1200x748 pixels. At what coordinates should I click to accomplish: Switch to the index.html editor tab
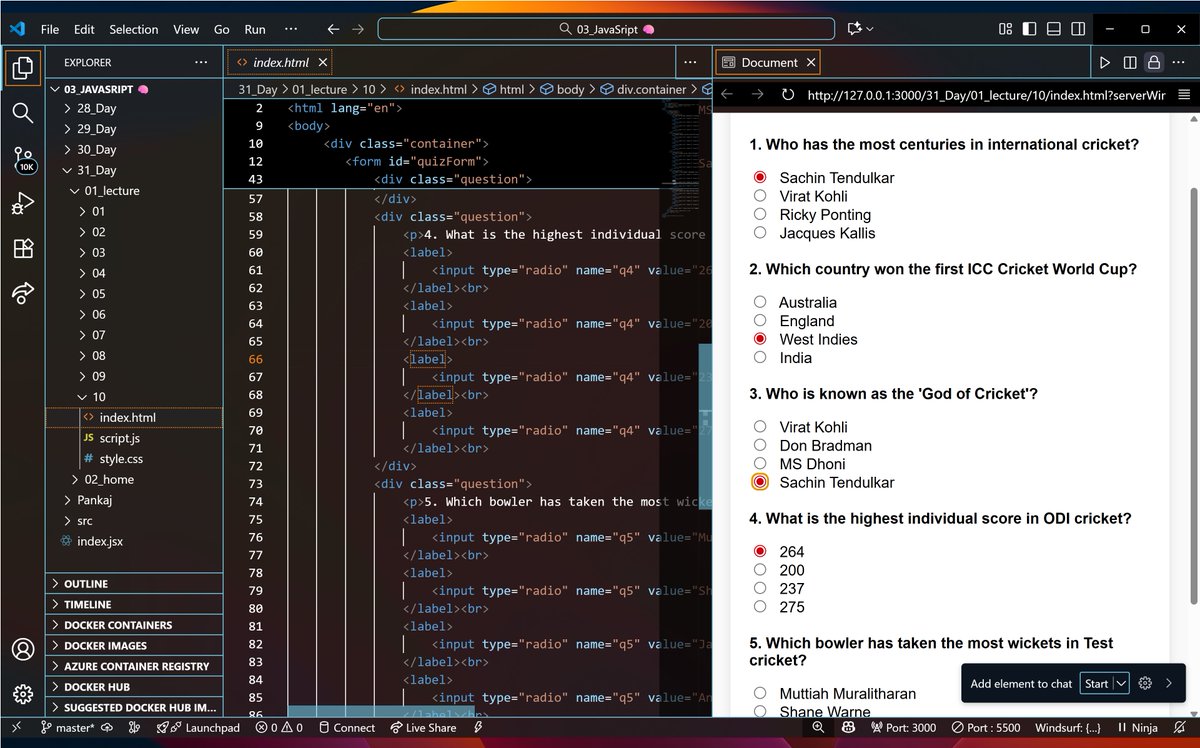(x=279, y=62)
